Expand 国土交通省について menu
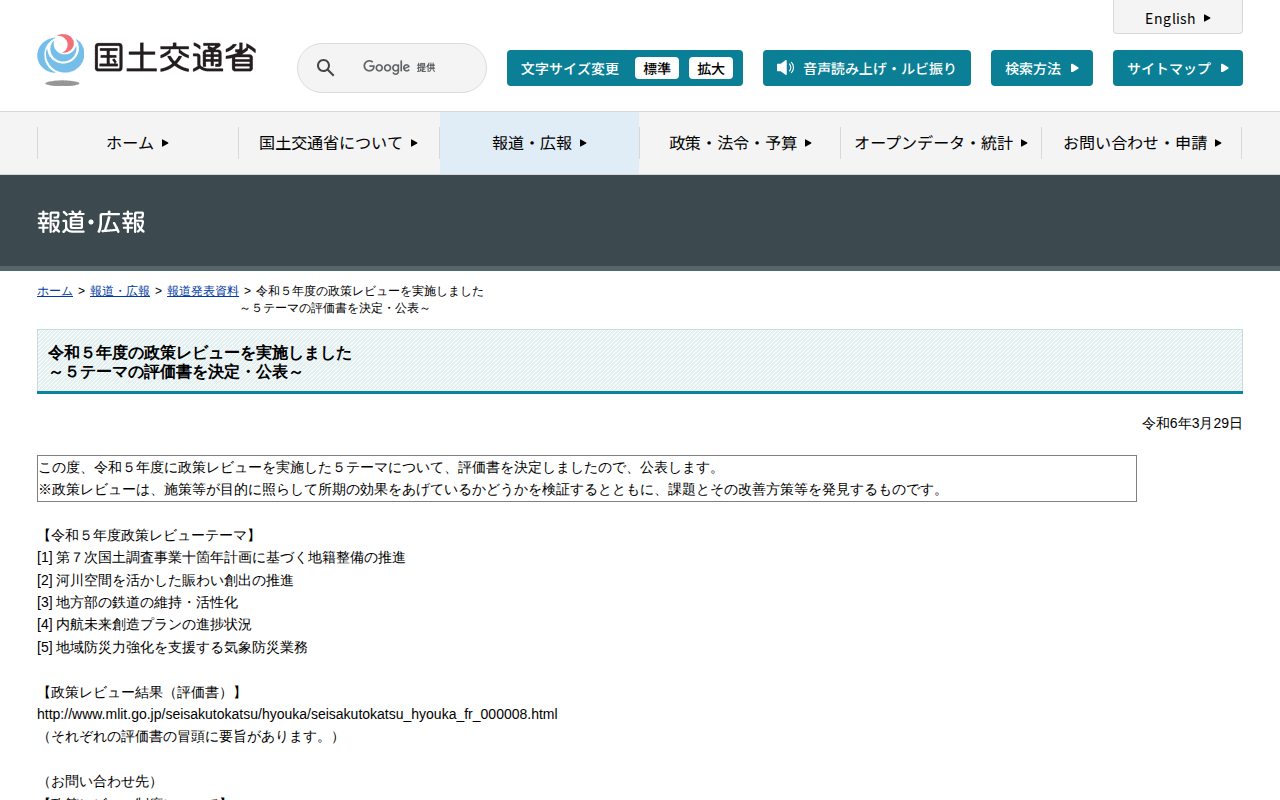 point(338,143)
